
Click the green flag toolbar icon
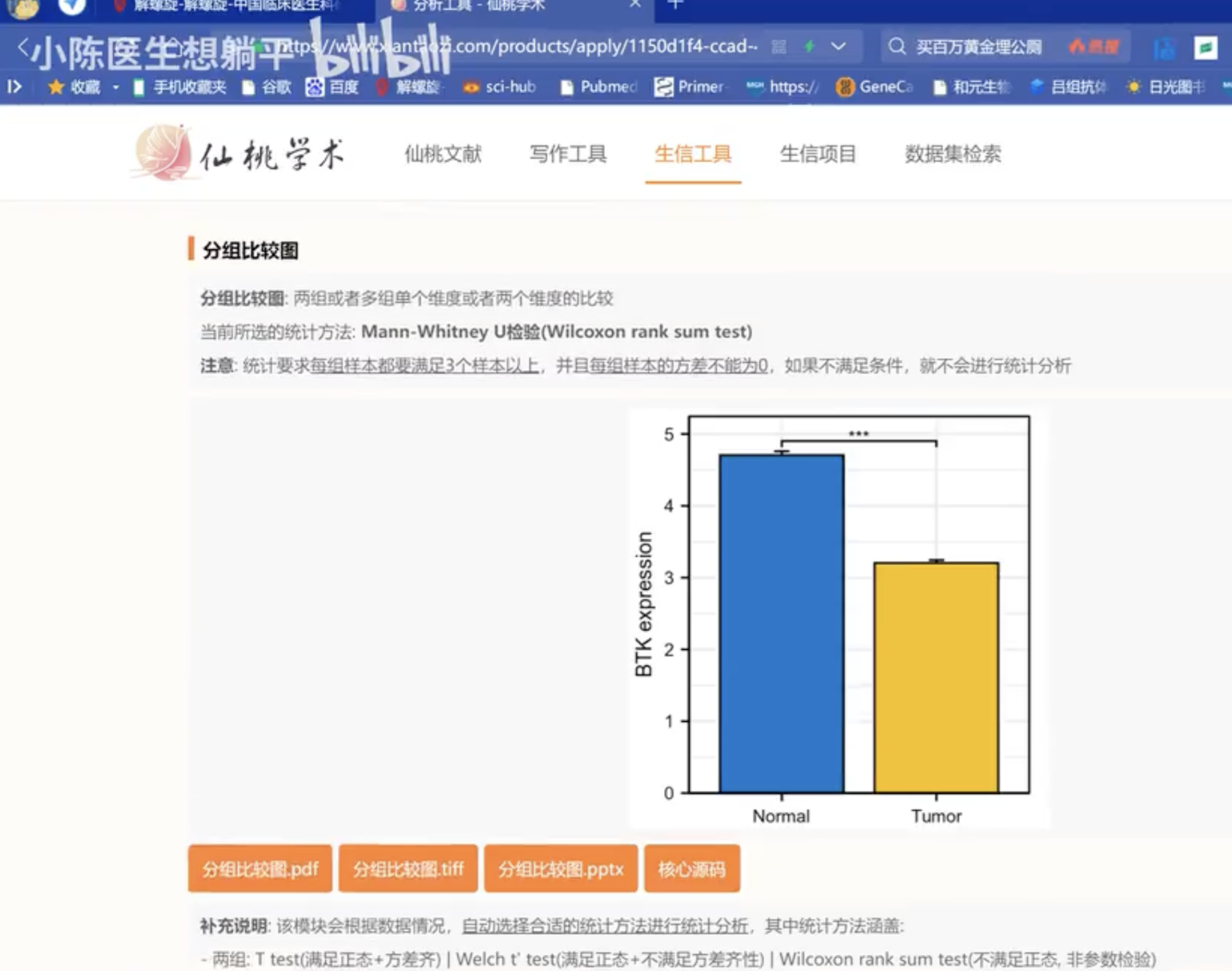click(x=1206, y=47)
